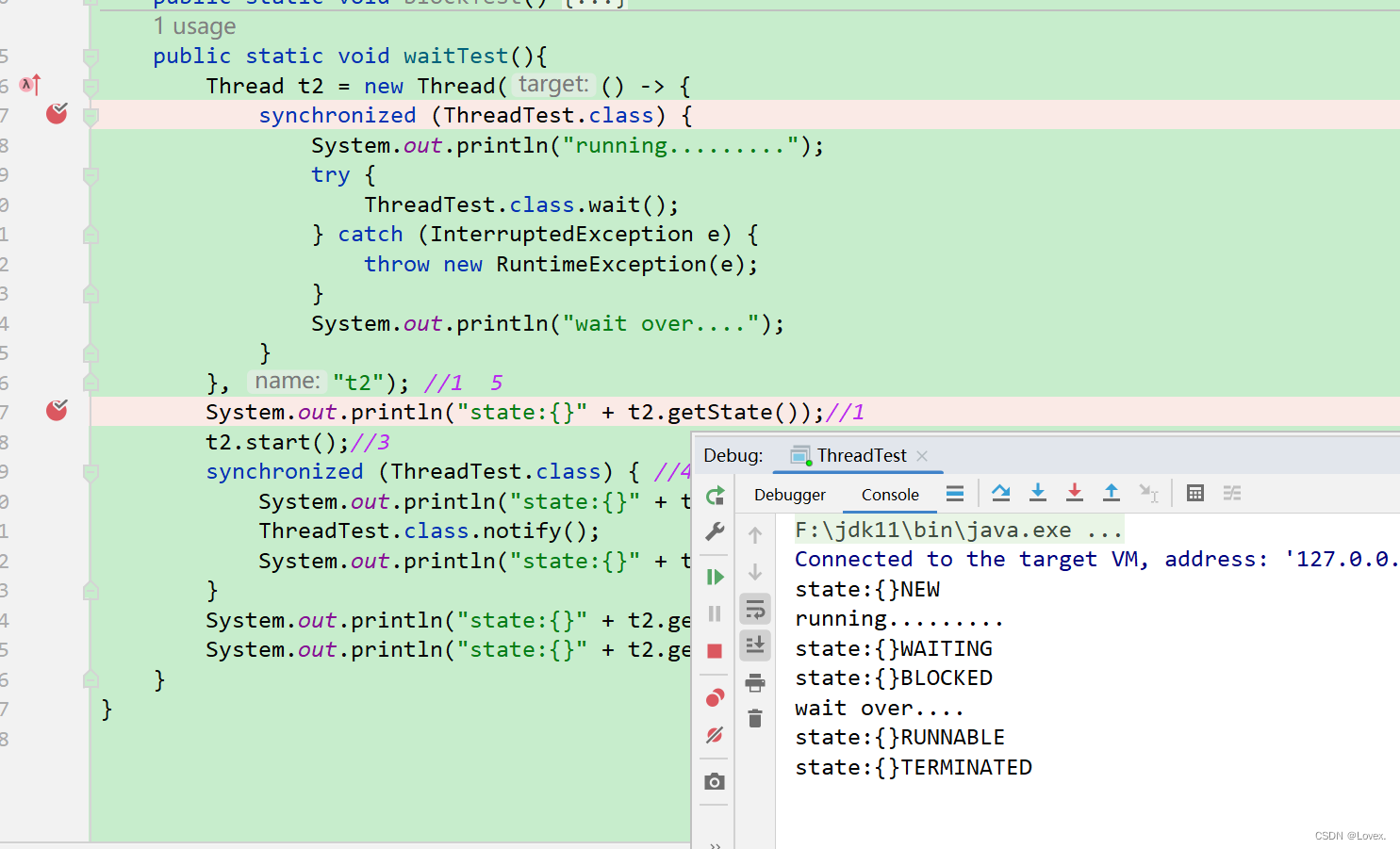Resume program with green play icon
The height and width of the screenshot is (849, 1400).
pyautogui.click(x=715, y=577)
